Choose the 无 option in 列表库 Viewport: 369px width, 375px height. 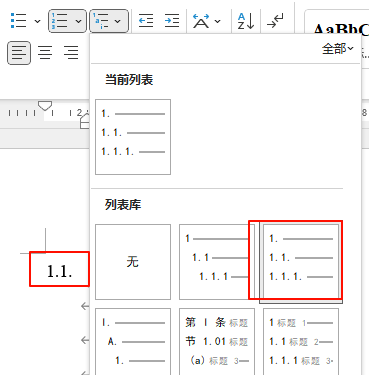pyautogui.click(x=133, y=262)
